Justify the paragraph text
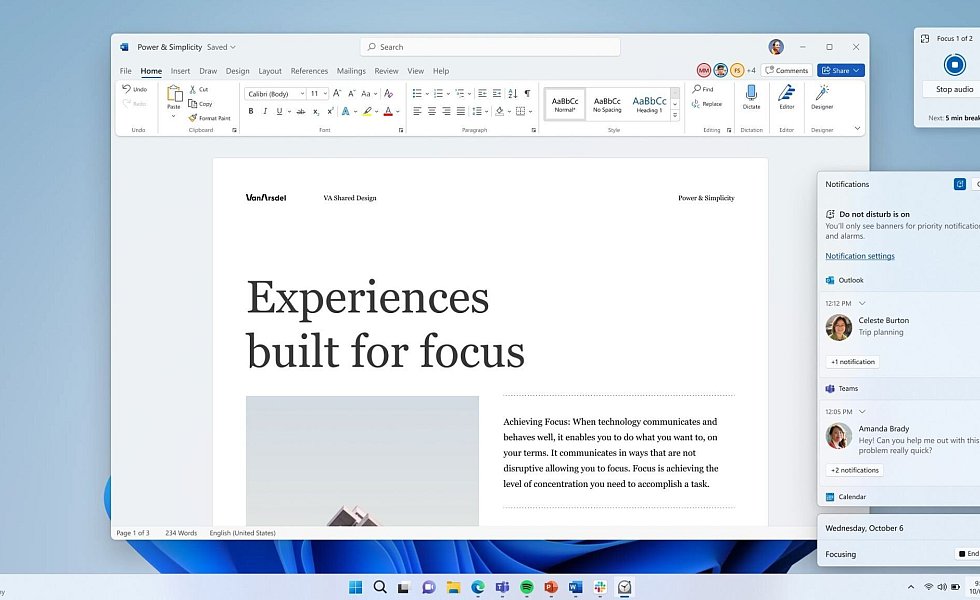This screenshot has height=600, width=980. pos(461,111)
